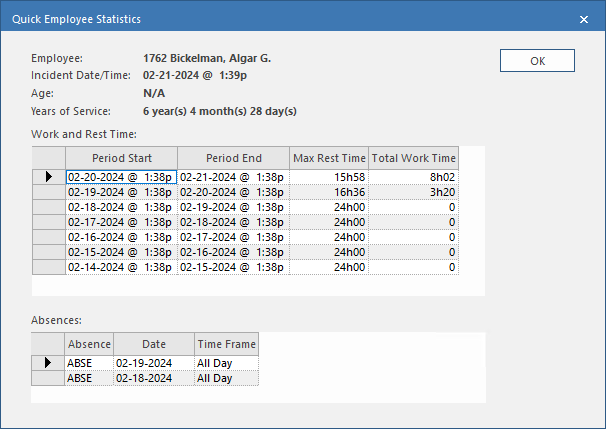Select the absence date 02-19-2024 cell
This screenshot has width=606, height=429.
coord(153,363)
